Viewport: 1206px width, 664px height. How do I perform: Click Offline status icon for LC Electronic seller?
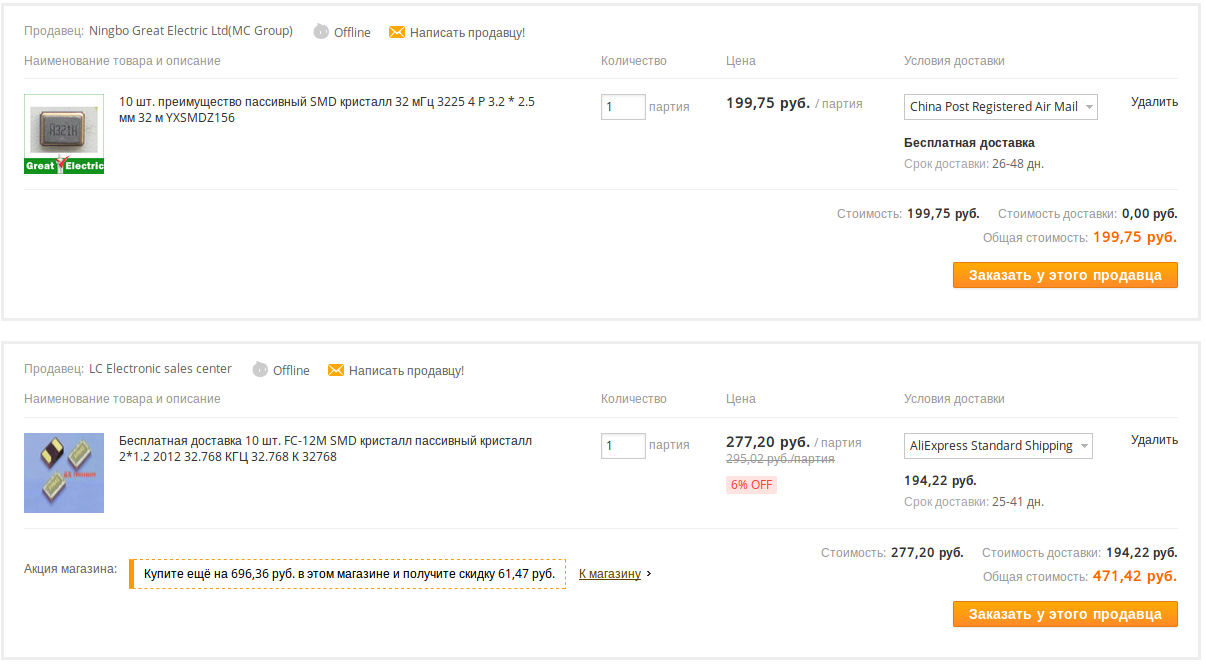point(260,370)
